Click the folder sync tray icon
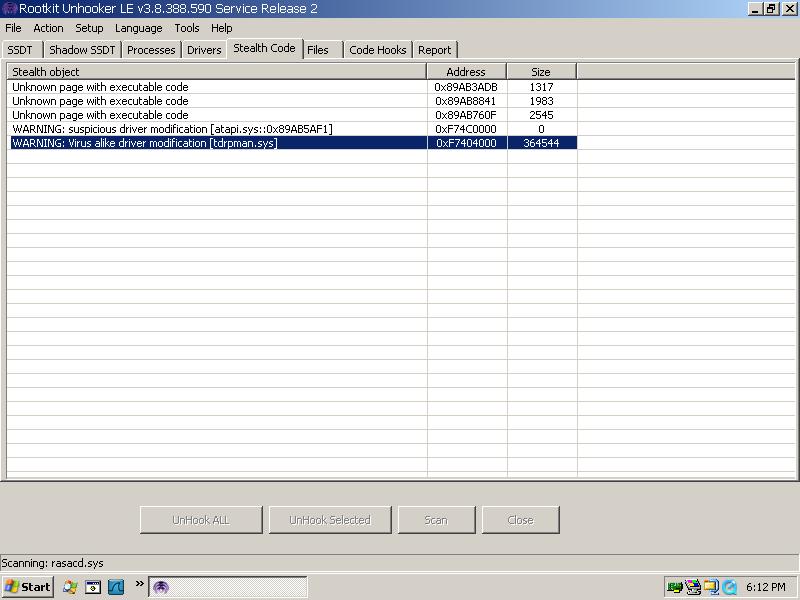The width and height of the screenshot is (800, 600). coord(711,587)
